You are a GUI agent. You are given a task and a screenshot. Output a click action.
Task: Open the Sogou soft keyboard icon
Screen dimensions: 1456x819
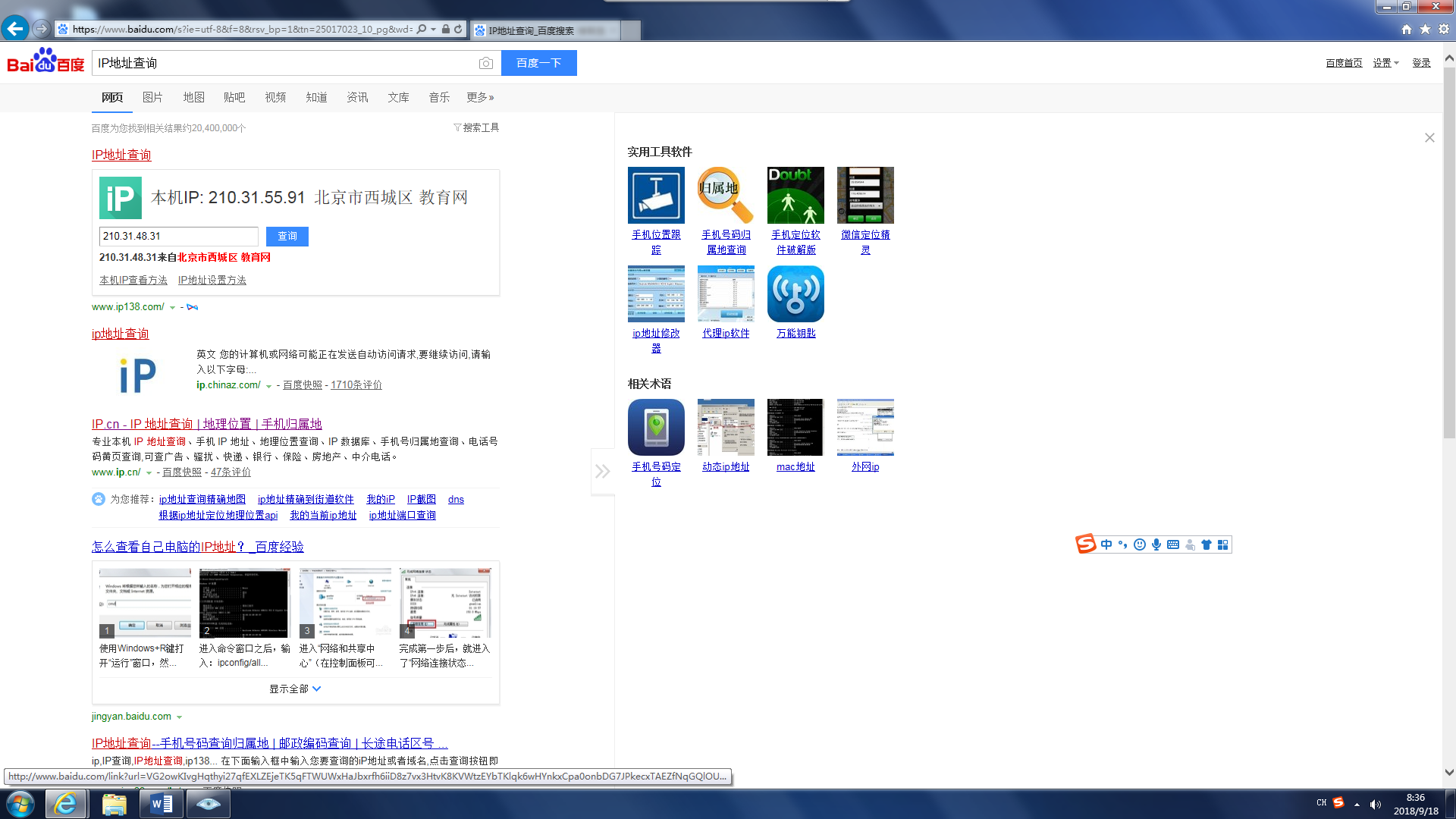1173,544
